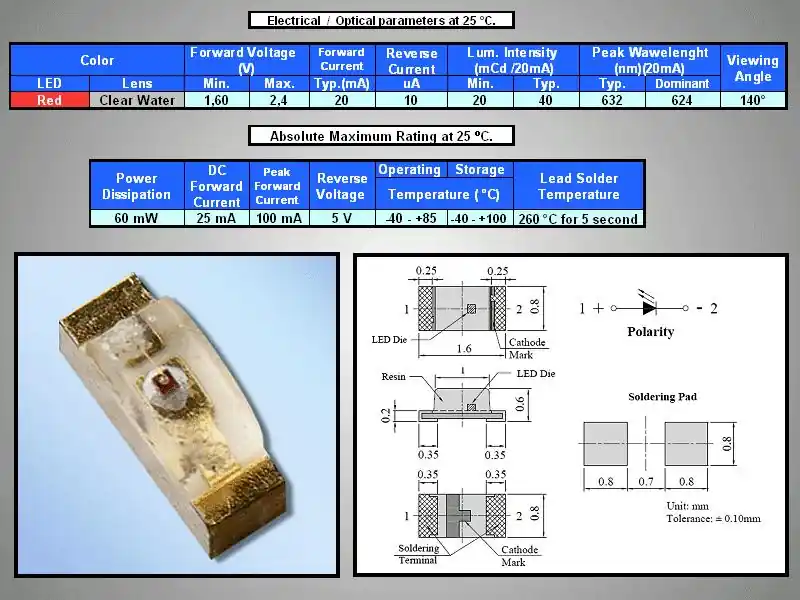The height and width of the screenshot is (600, 800).
Task: Select the Forward Voltage (V) column header
Action: click(242, 60)
